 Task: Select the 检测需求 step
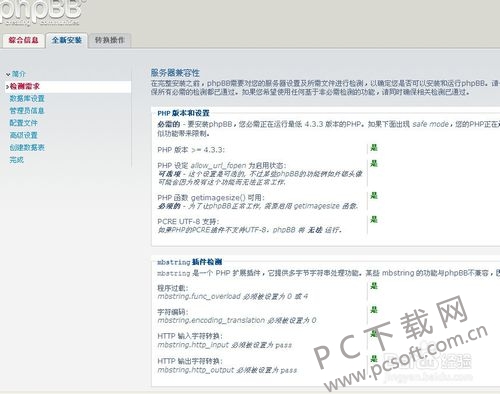point(25,86)
